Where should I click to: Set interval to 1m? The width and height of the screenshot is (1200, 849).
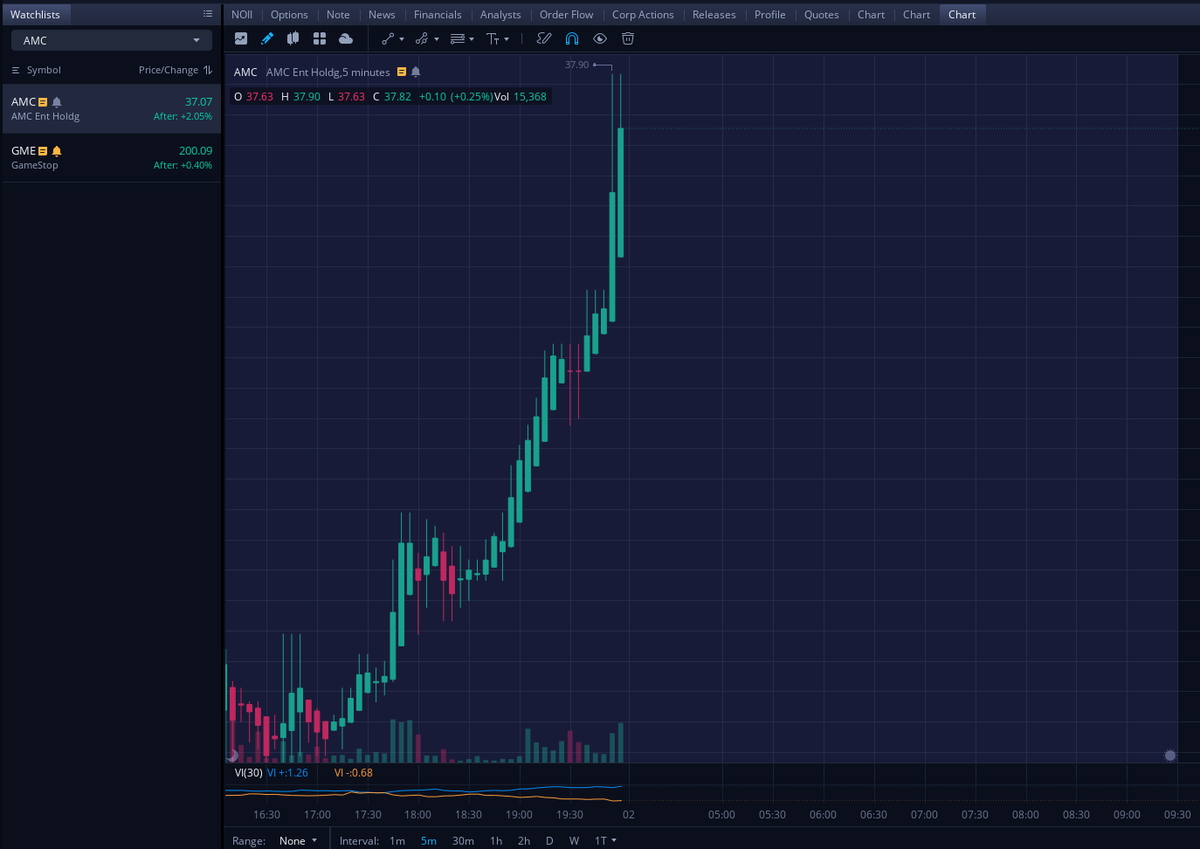coord(397,841)
